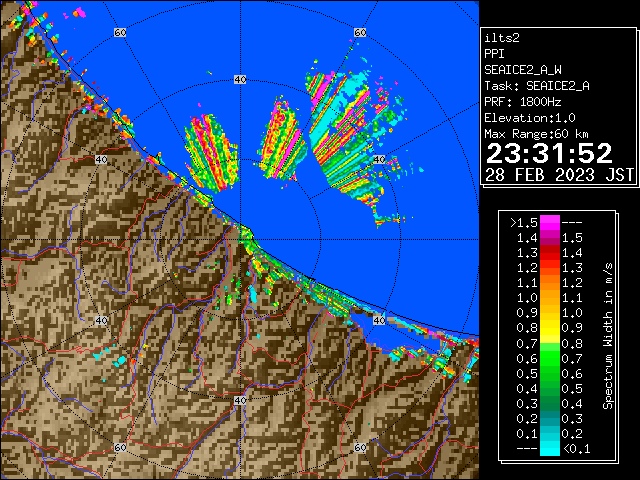Select the '---' label beside the magenta swatch
The image size is (640, 480).
coord(572,223)
